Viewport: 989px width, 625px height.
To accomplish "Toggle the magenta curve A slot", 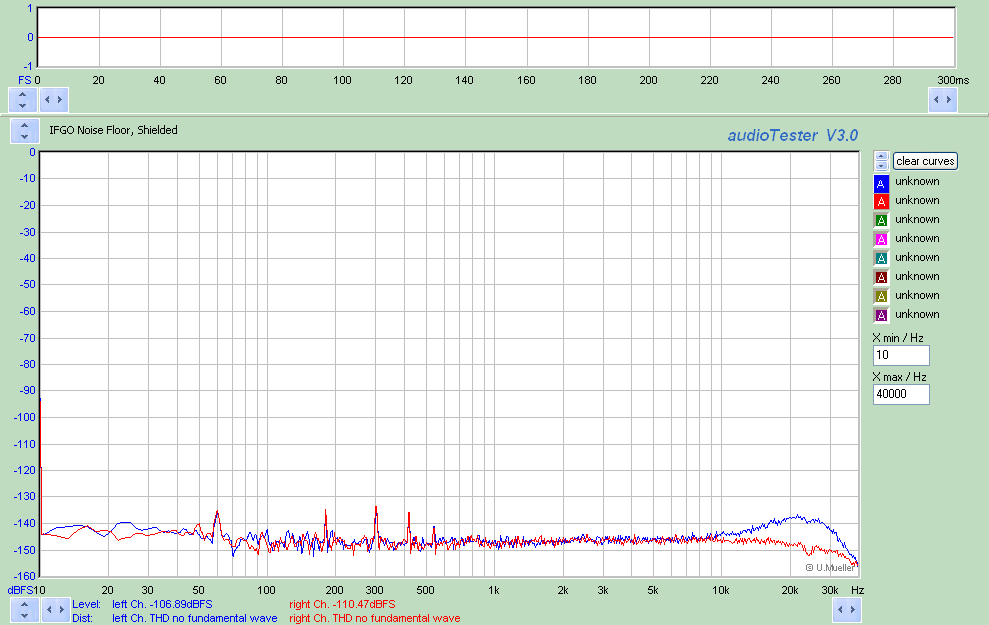I will tap(881, 239).
